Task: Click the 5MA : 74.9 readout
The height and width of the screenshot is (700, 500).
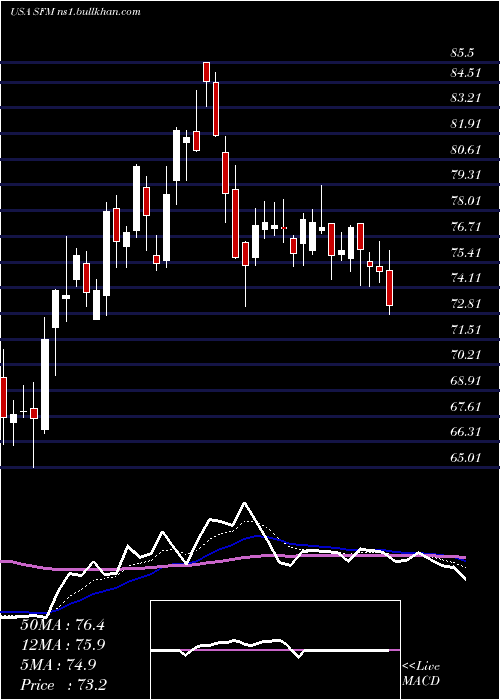Action: 58,665
